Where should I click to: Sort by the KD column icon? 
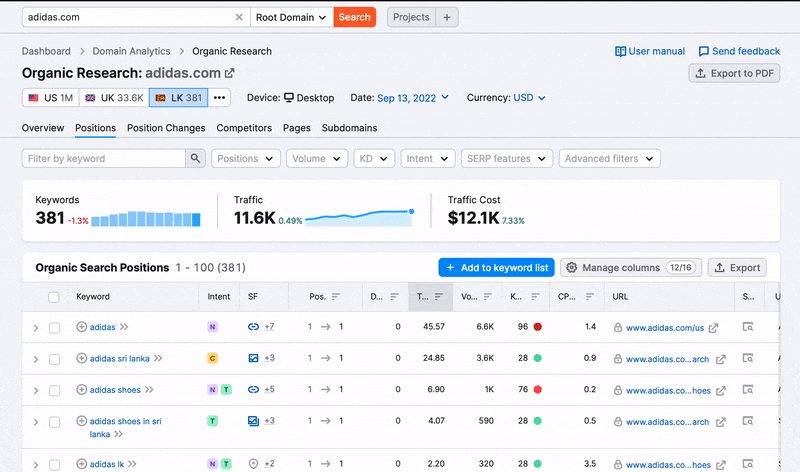click(535, 296)
